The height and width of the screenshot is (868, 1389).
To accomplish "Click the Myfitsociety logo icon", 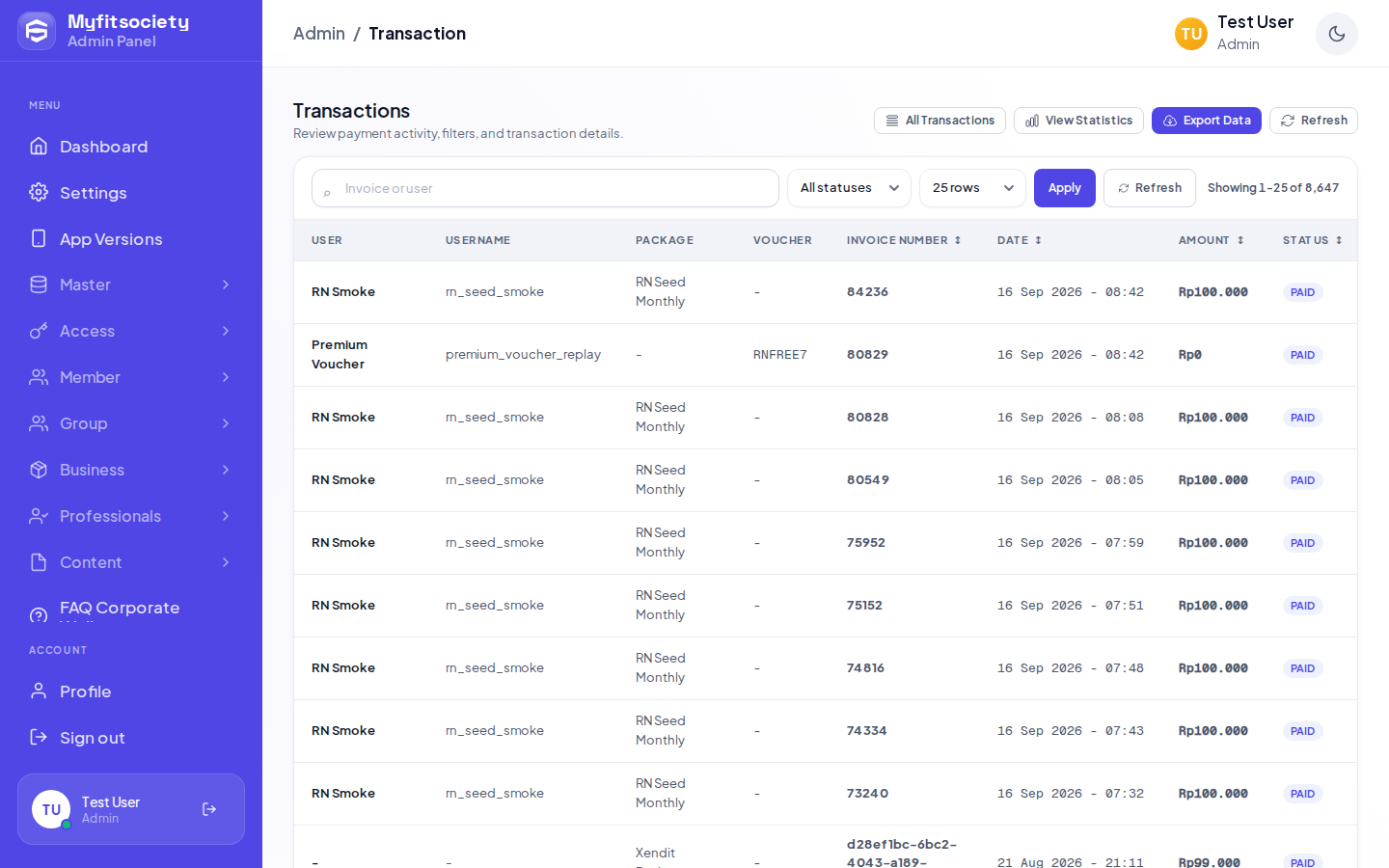I will coord(37,31).
